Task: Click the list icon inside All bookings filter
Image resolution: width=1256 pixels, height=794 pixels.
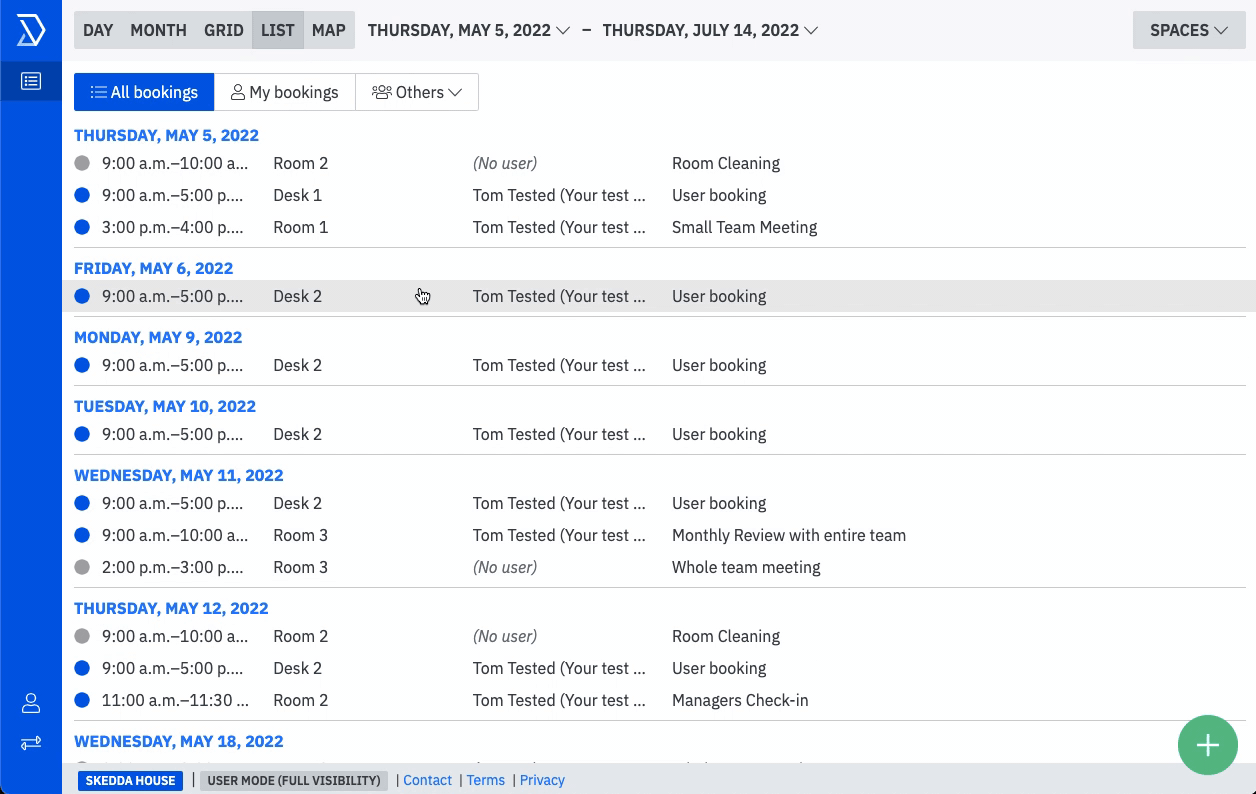Action: click(x=99, y=91)
